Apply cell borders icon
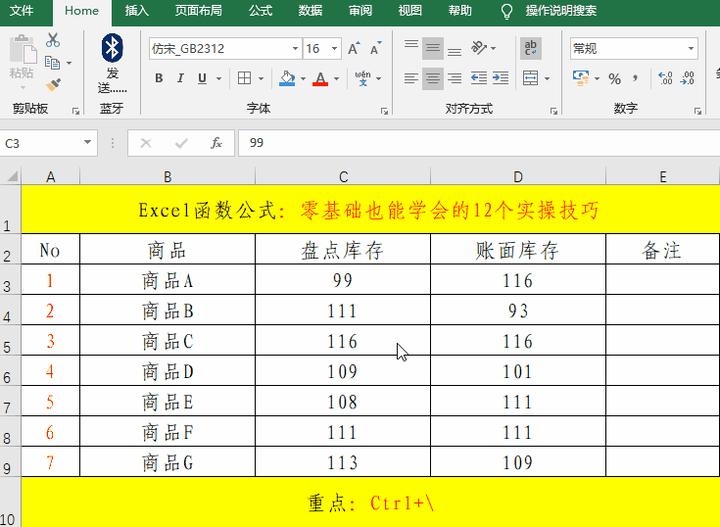720x527 pixels. (244, 78)
